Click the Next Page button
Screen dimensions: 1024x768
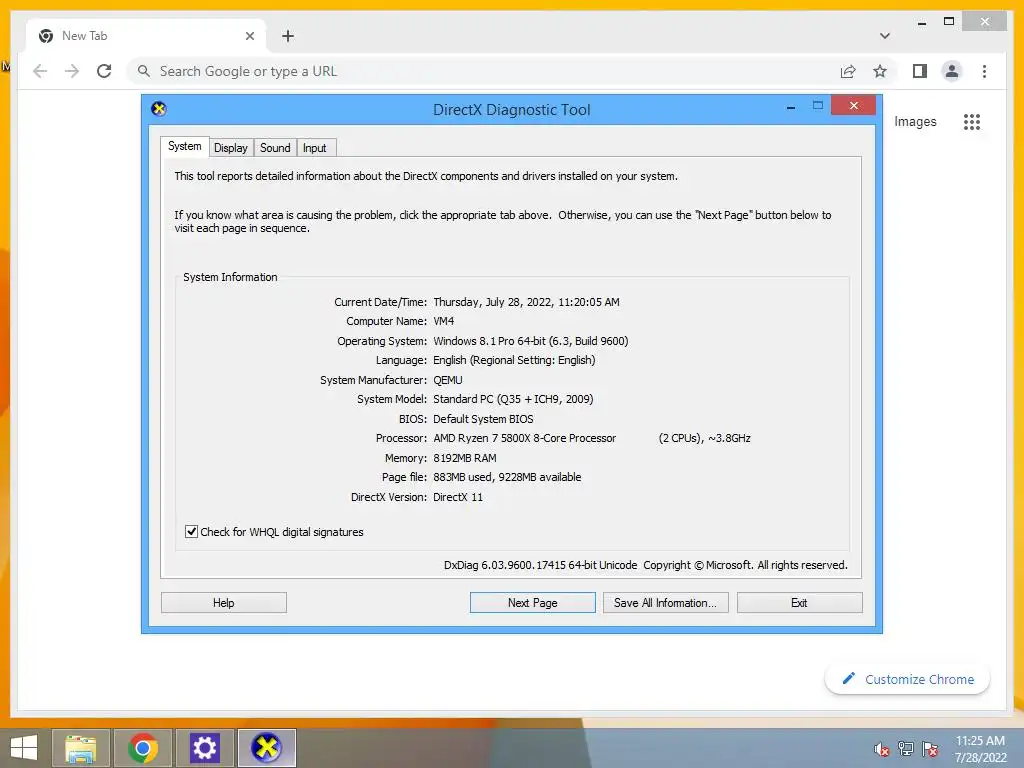point(532,603)
